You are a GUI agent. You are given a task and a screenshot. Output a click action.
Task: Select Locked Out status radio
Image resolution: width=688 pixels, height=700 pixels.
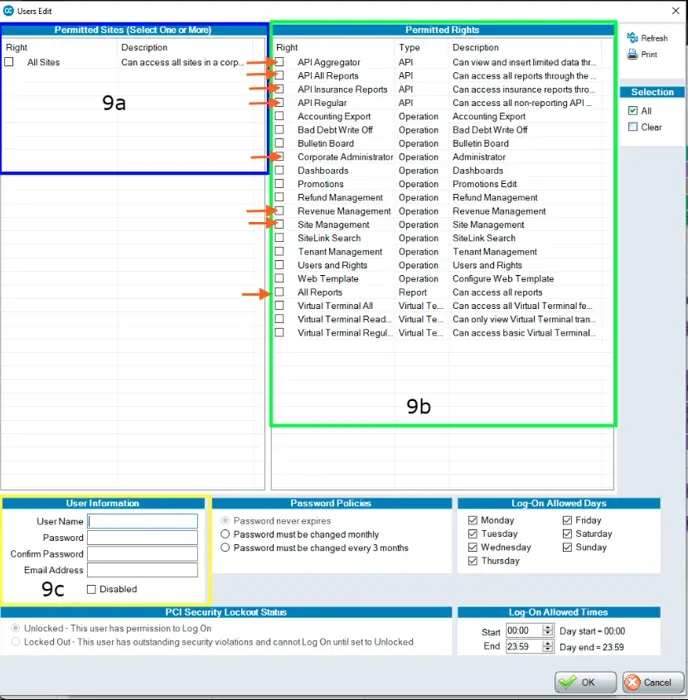16,642
